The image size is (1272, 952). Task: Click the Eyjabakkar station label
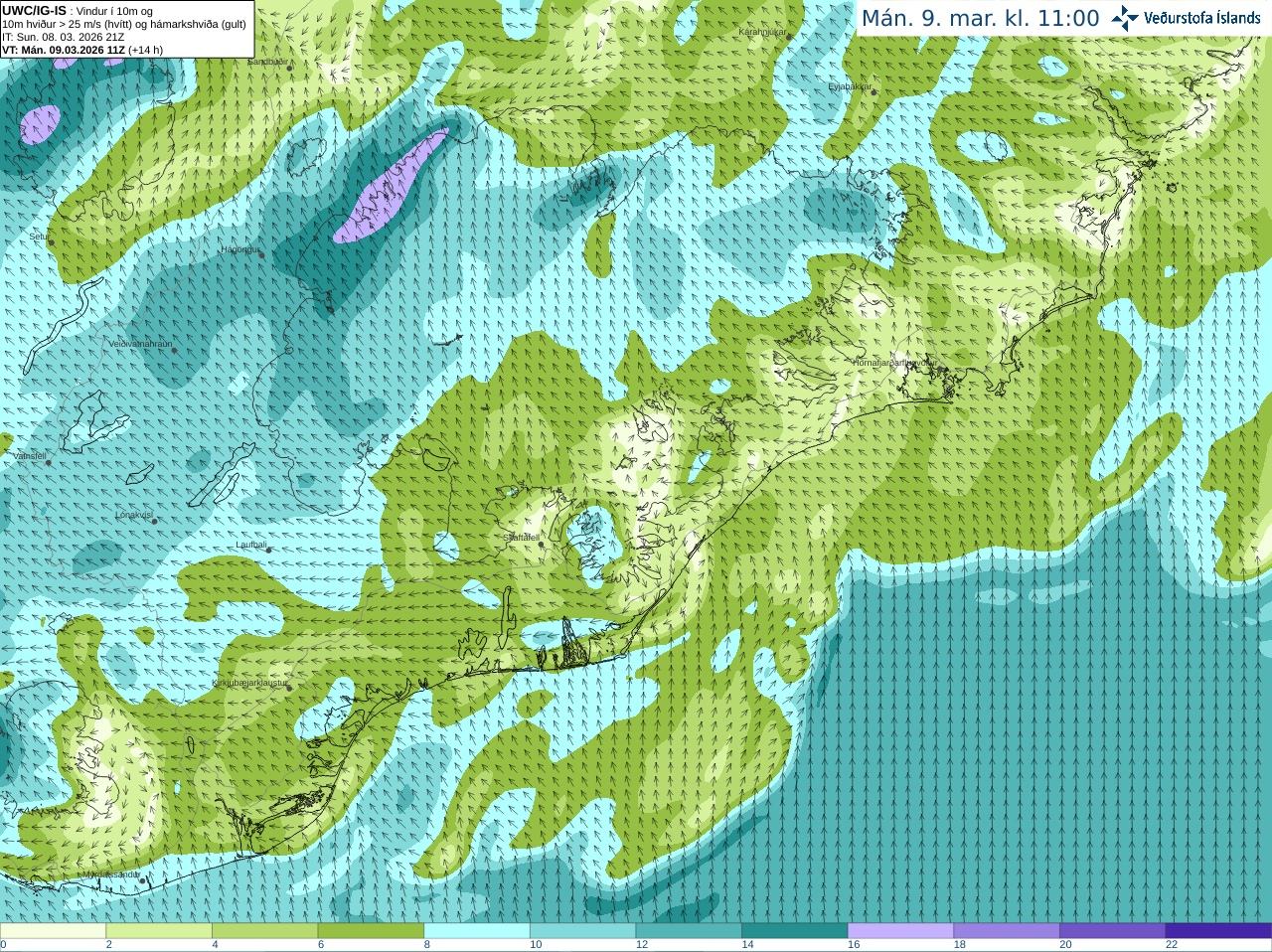pyautogui.click(x=850, y=86)
